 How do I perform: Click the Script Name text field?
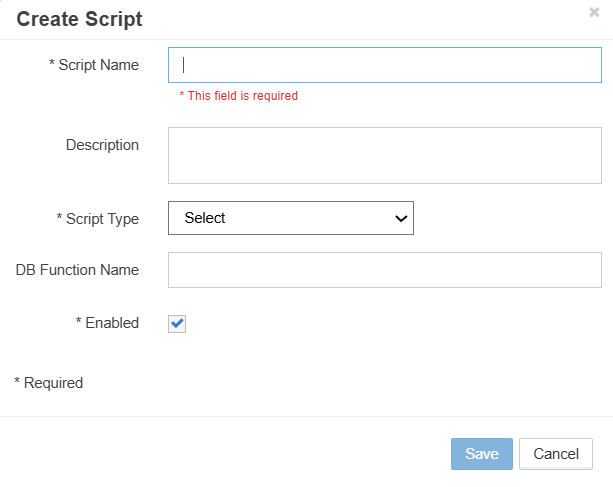click(385, 65)
